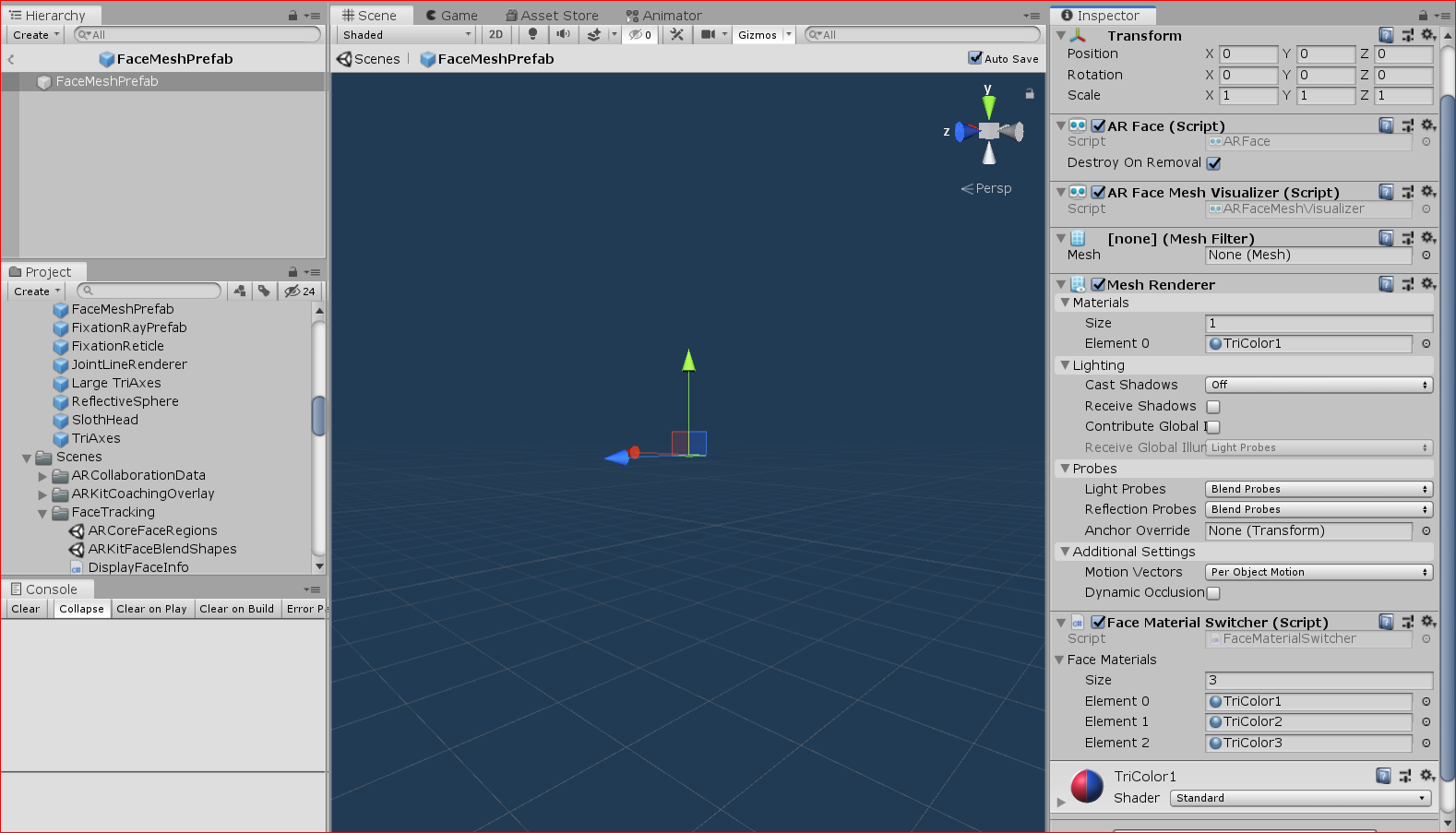Open the Cast Shadows dropdown

click(1319, 385)
